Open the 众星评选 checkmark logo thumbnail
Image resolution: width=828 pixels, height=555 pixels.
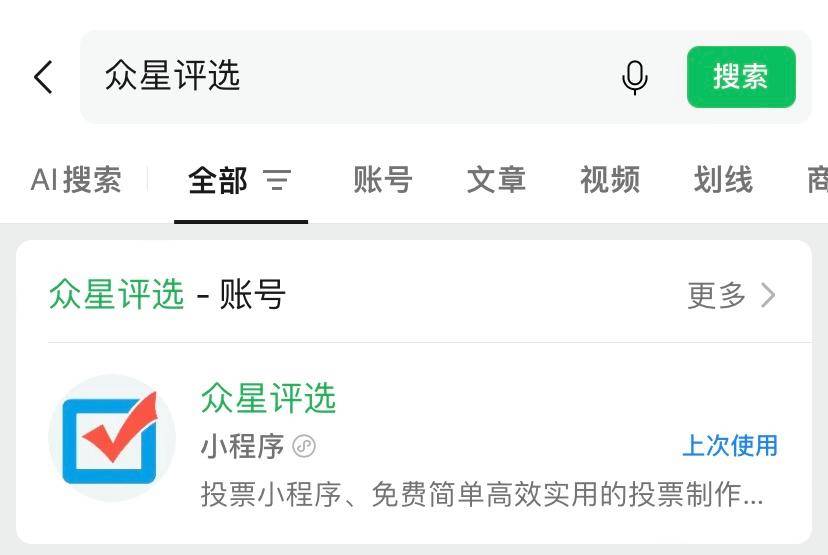pos(111,439)
